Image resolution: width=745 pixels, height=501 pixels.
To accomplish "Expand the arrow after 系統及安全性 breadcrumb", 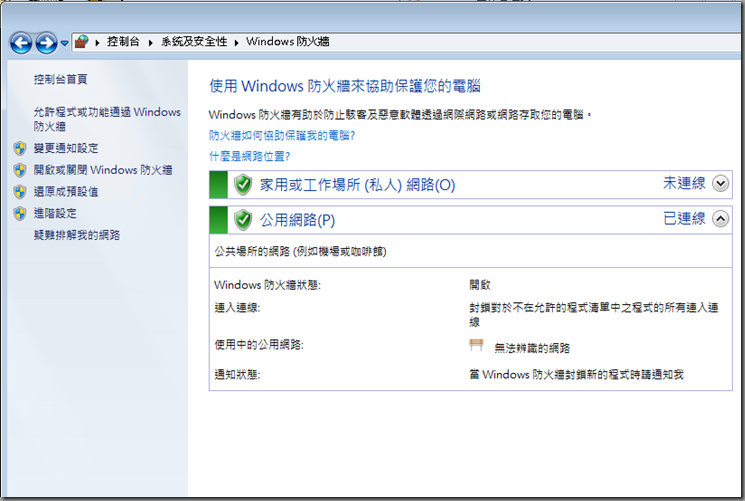I will (x=237, y=42).
